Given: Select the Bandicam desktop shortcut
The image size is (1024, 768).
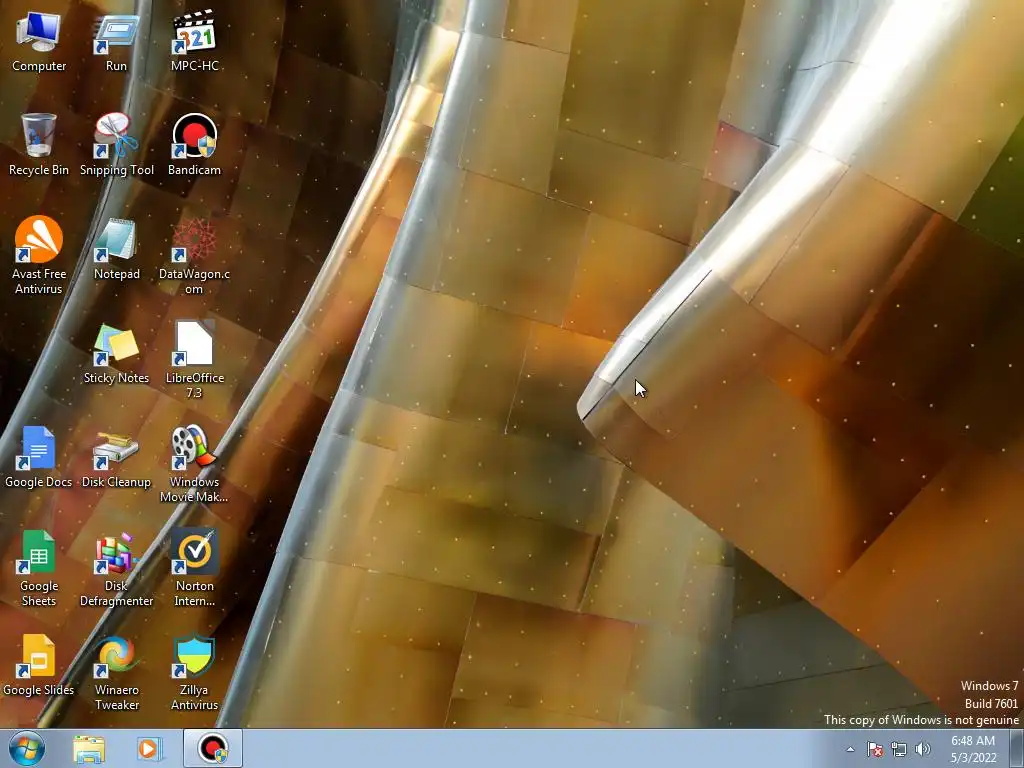Looking at the screenshot, I should tap(194, 145).
